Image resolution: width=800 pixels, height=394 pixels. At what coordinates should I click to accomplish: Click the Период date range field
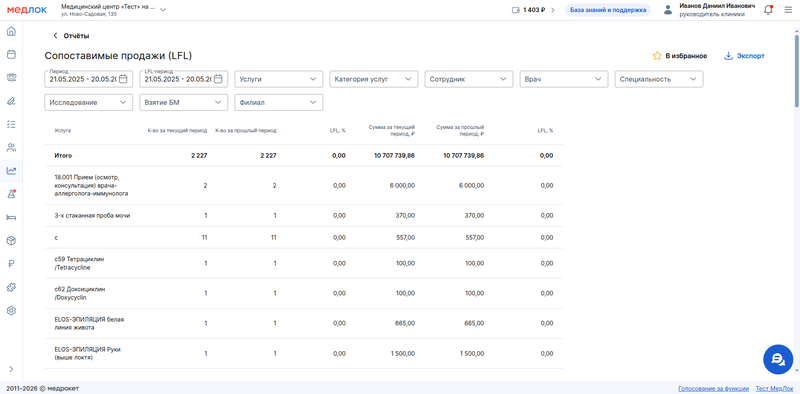pyautogui.click(x=89, y=79)
